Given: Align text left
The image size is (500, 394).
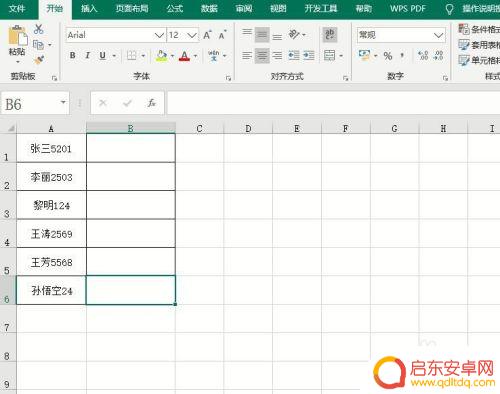Looking at the screenshot, I should [247, 55].
